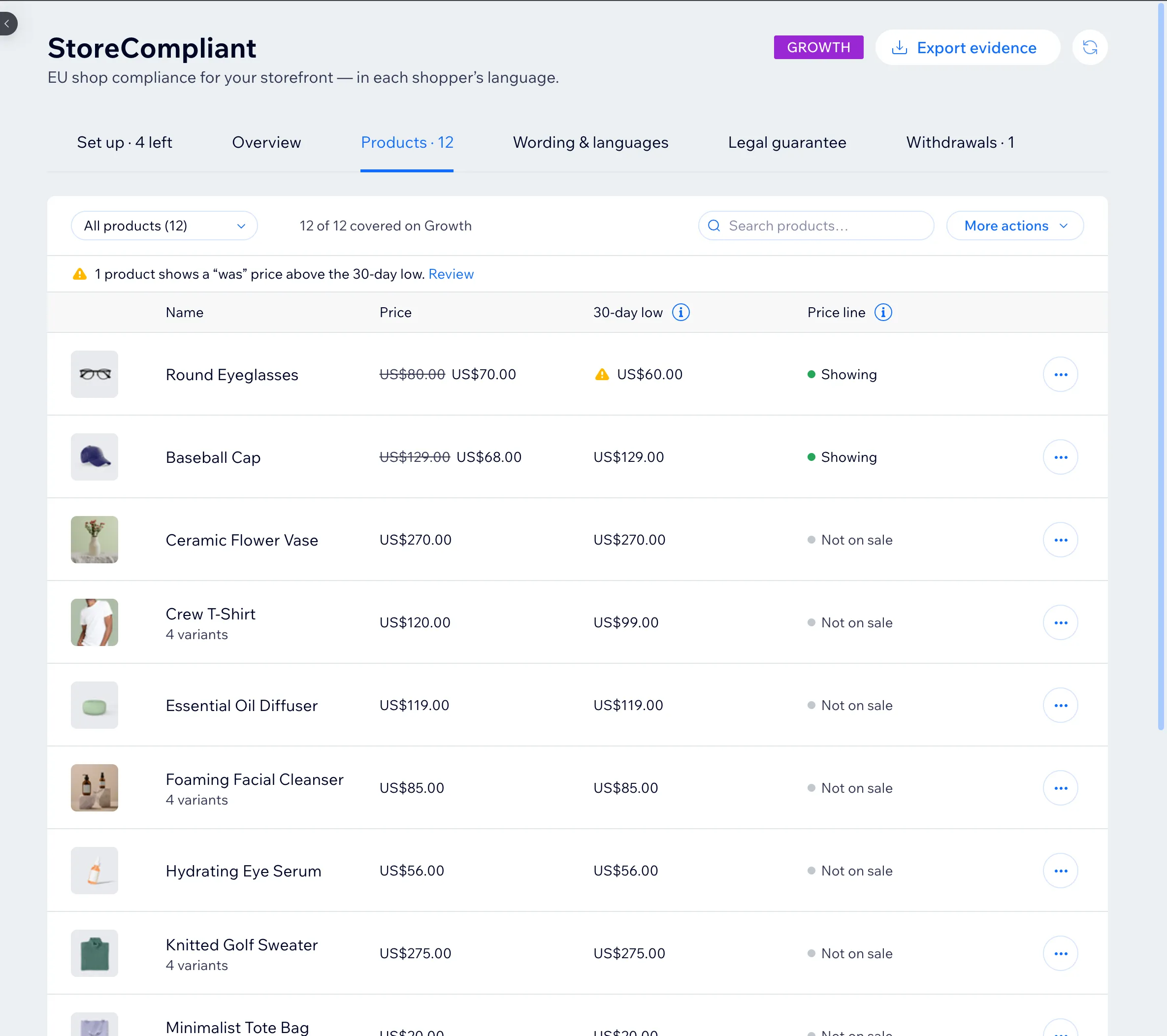The image size is (1167, 1036).
Task: Click the Search products field
Action: tap(816, 226)
